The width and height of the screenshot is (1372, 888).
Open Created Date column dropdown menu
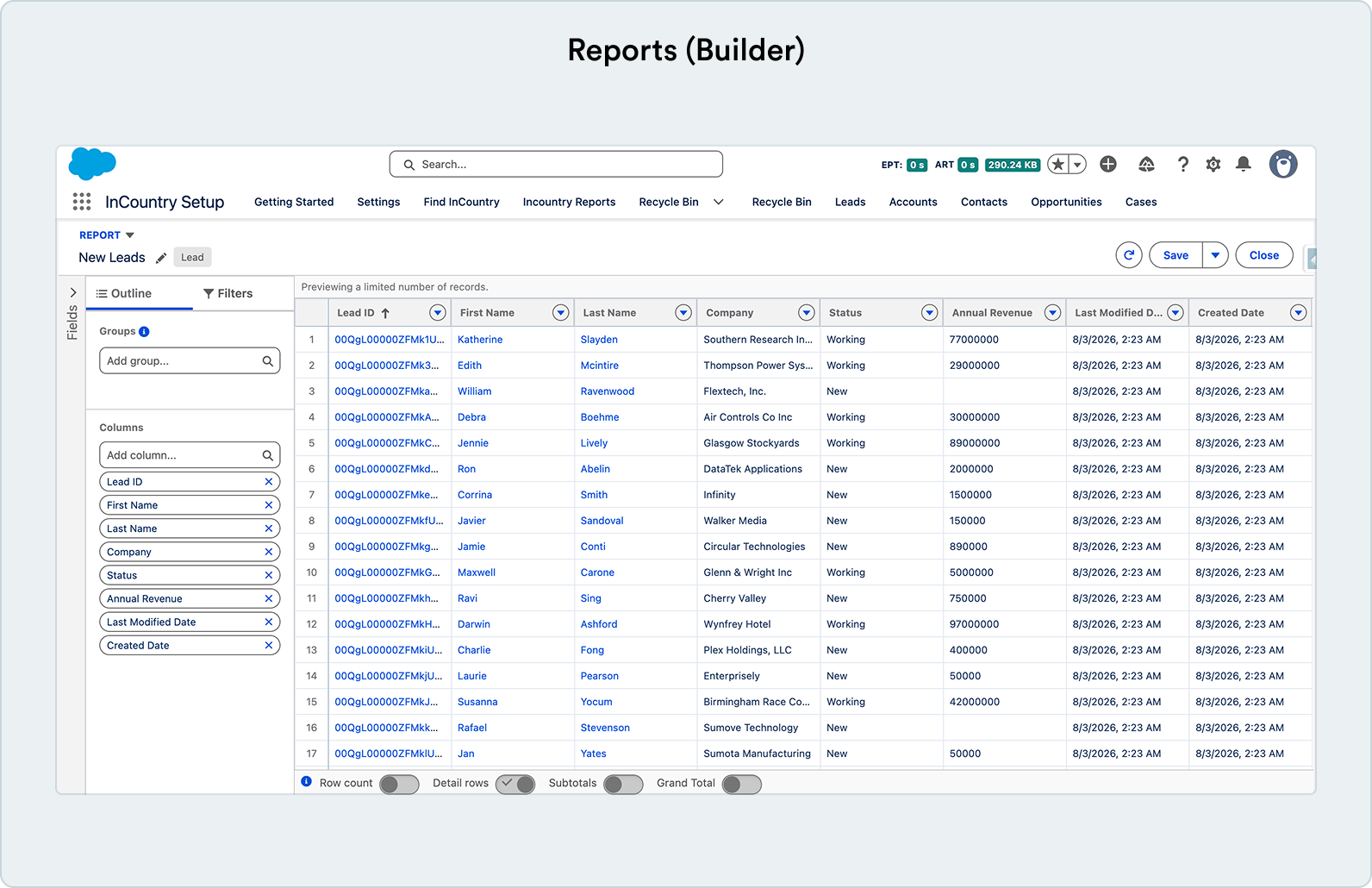tap(1299, 313)
